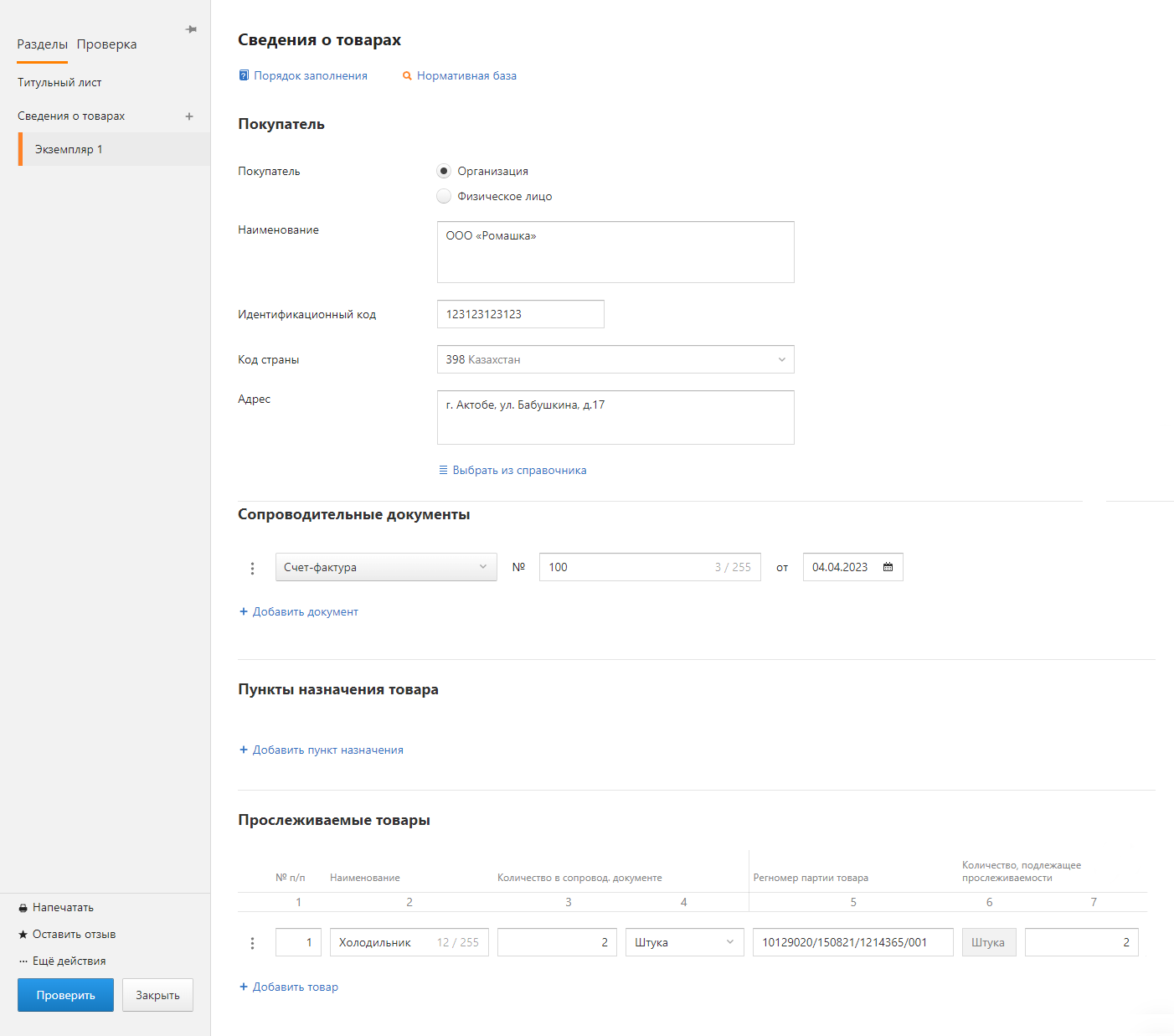Click search icon beside Нормативная база
This screenshot has height=1036, width=1174.
coord(407,75)
